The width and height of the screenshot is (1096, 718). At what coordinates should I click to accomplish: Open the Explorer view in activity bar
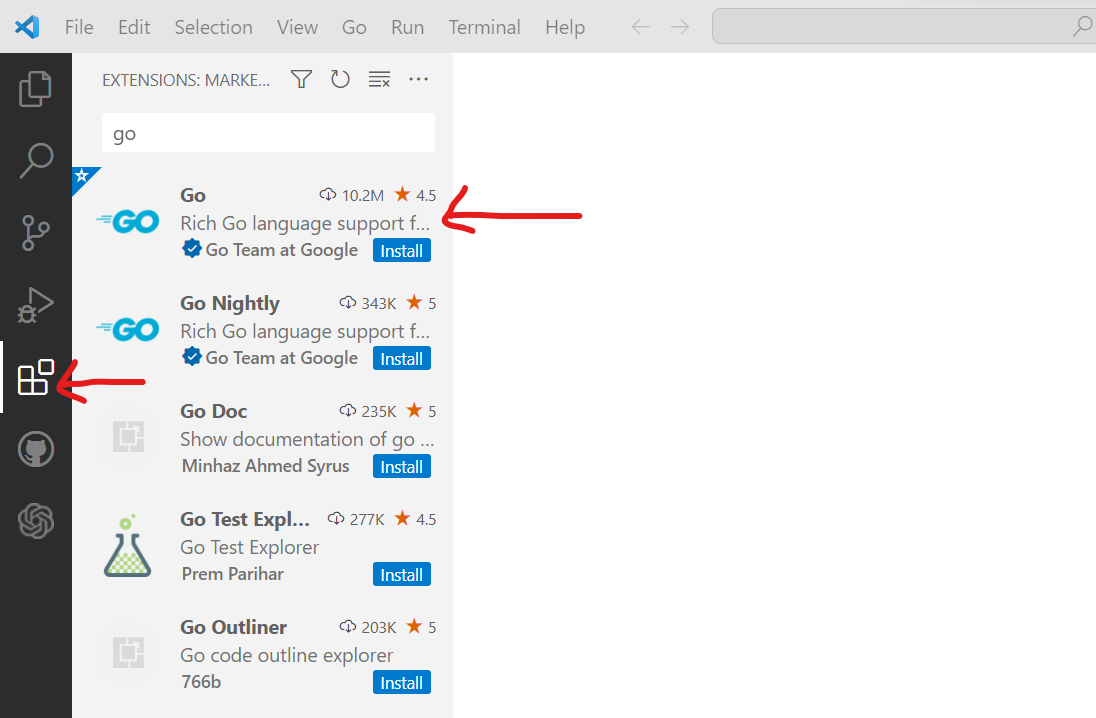pyautogui.click(x=36, y=89)
